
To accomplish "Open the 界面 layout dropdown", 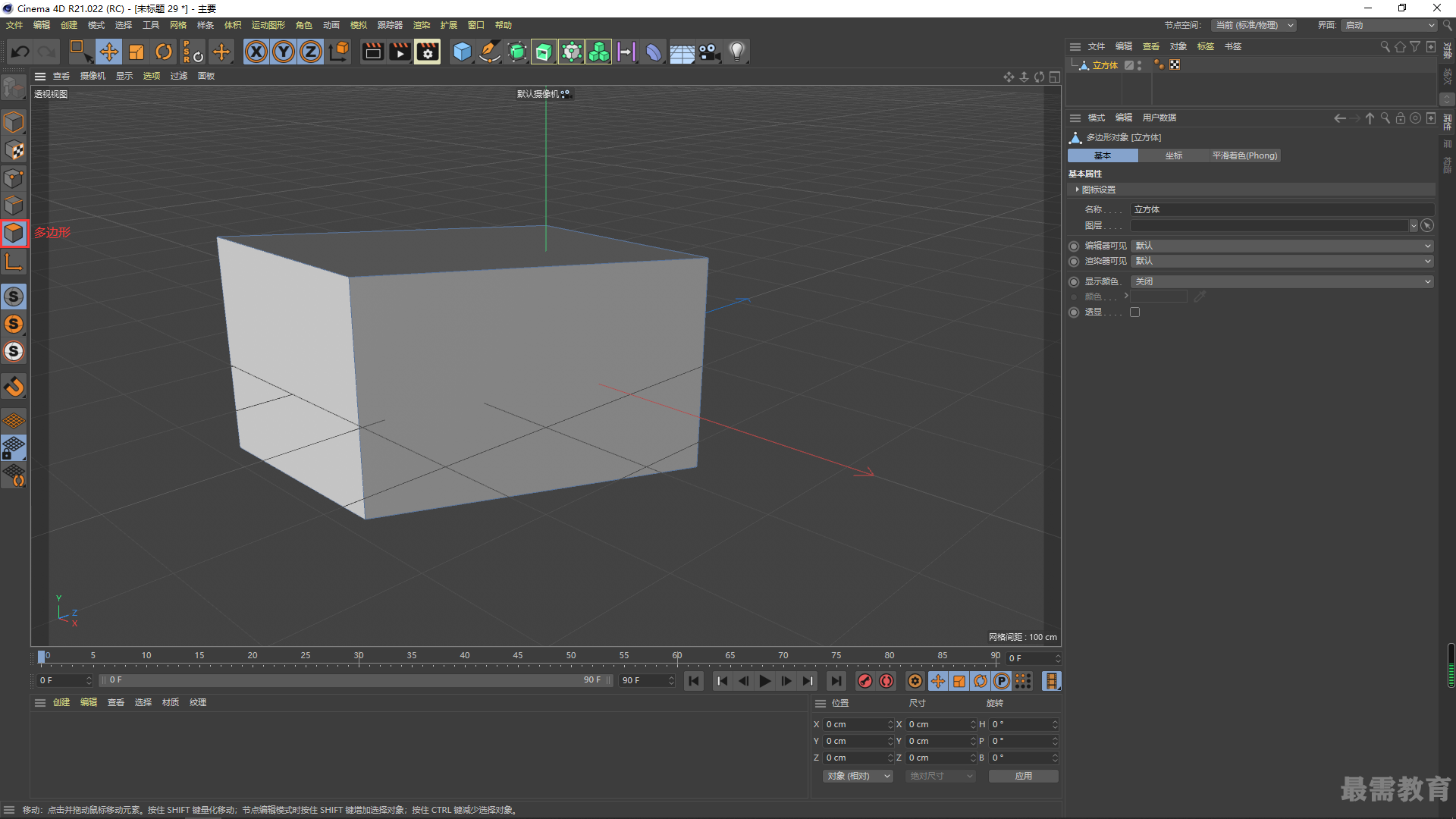I will click(x=1390, y=26).
